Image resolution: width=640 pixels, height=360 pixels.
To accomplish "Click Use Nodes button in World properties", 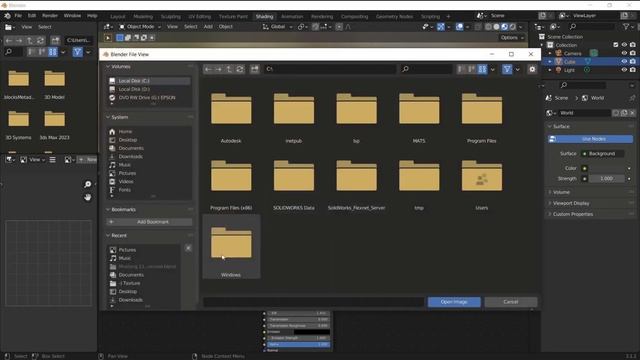I will pyautogui.click(x=591, y=139).
